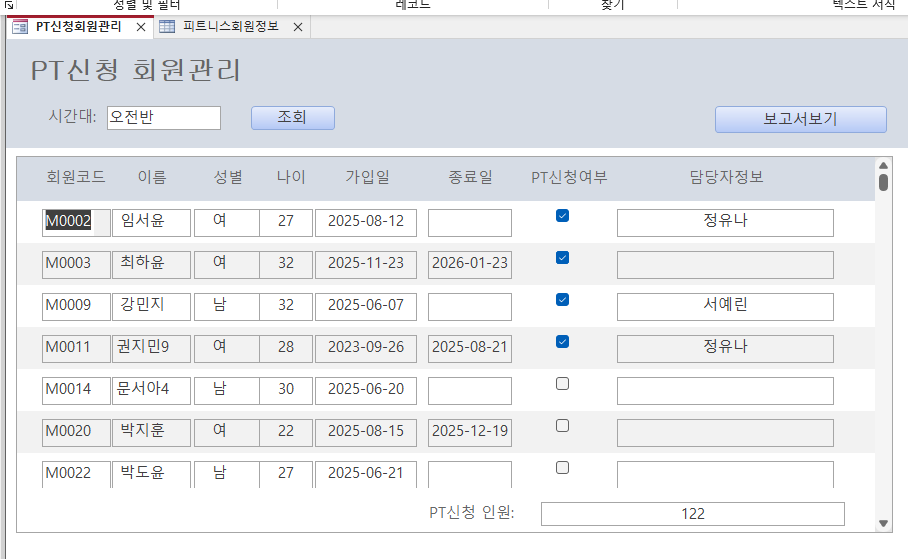Click the vertical scrollbar thumb of the list

tap(883, 182)
